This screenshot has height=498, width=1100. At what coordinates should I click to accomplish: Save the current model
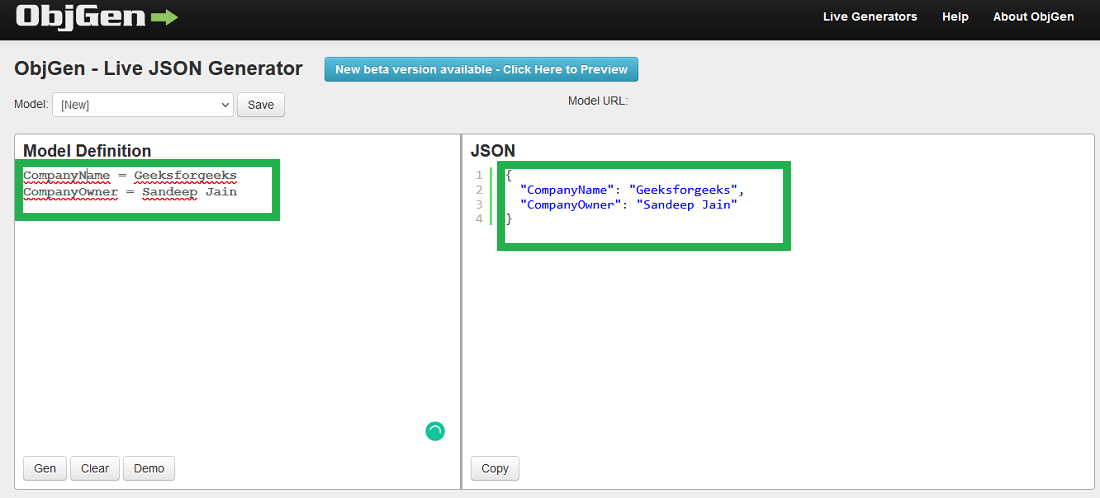261,105
